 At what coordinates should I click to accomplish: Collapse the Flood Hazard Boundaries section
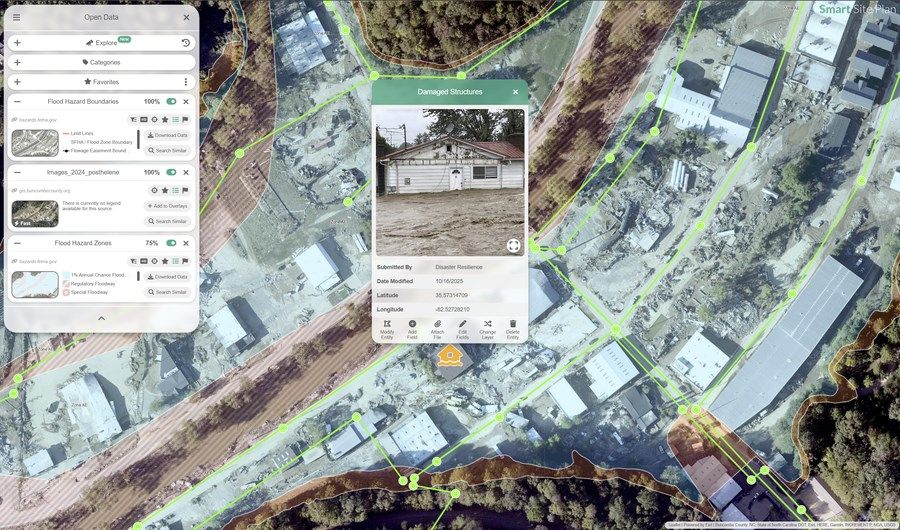point(17,102)
